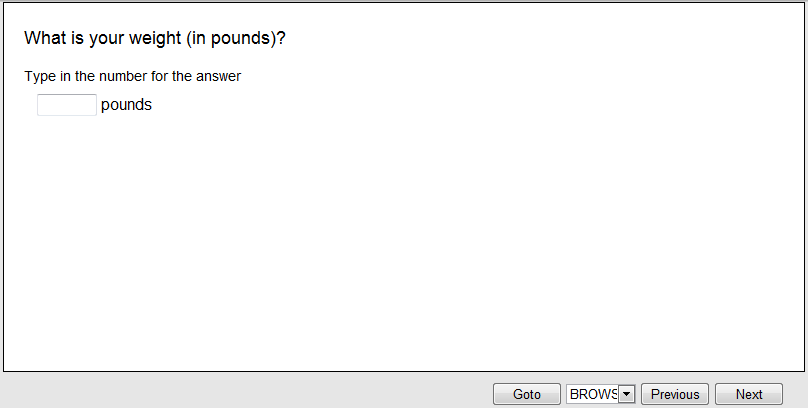Click the small arrow beside BROWS
The height and width of the screenshot is (408, 808).
627,394
